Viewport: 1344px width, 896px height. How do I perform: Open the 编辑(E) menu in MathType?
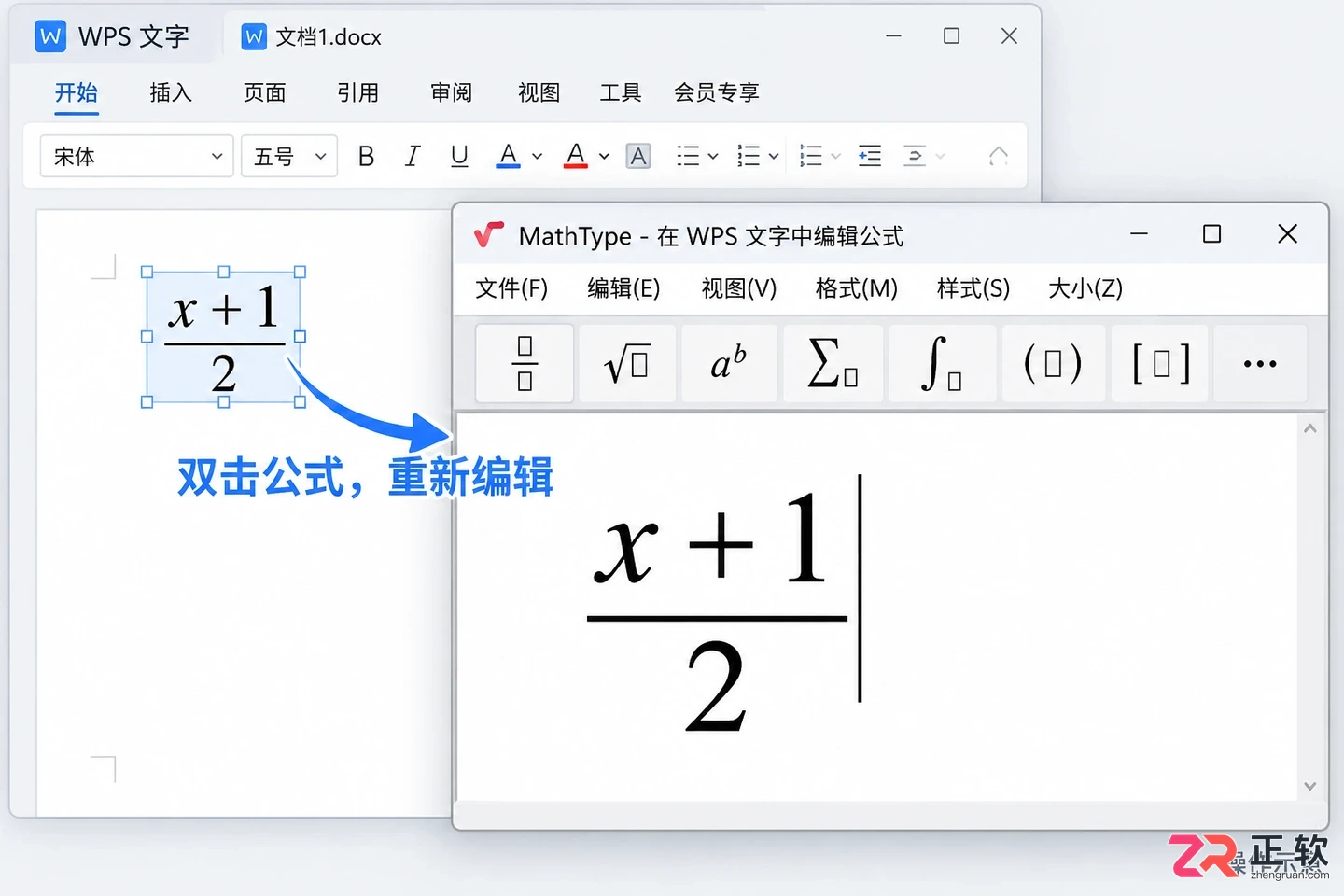click(x=623, y=288)
